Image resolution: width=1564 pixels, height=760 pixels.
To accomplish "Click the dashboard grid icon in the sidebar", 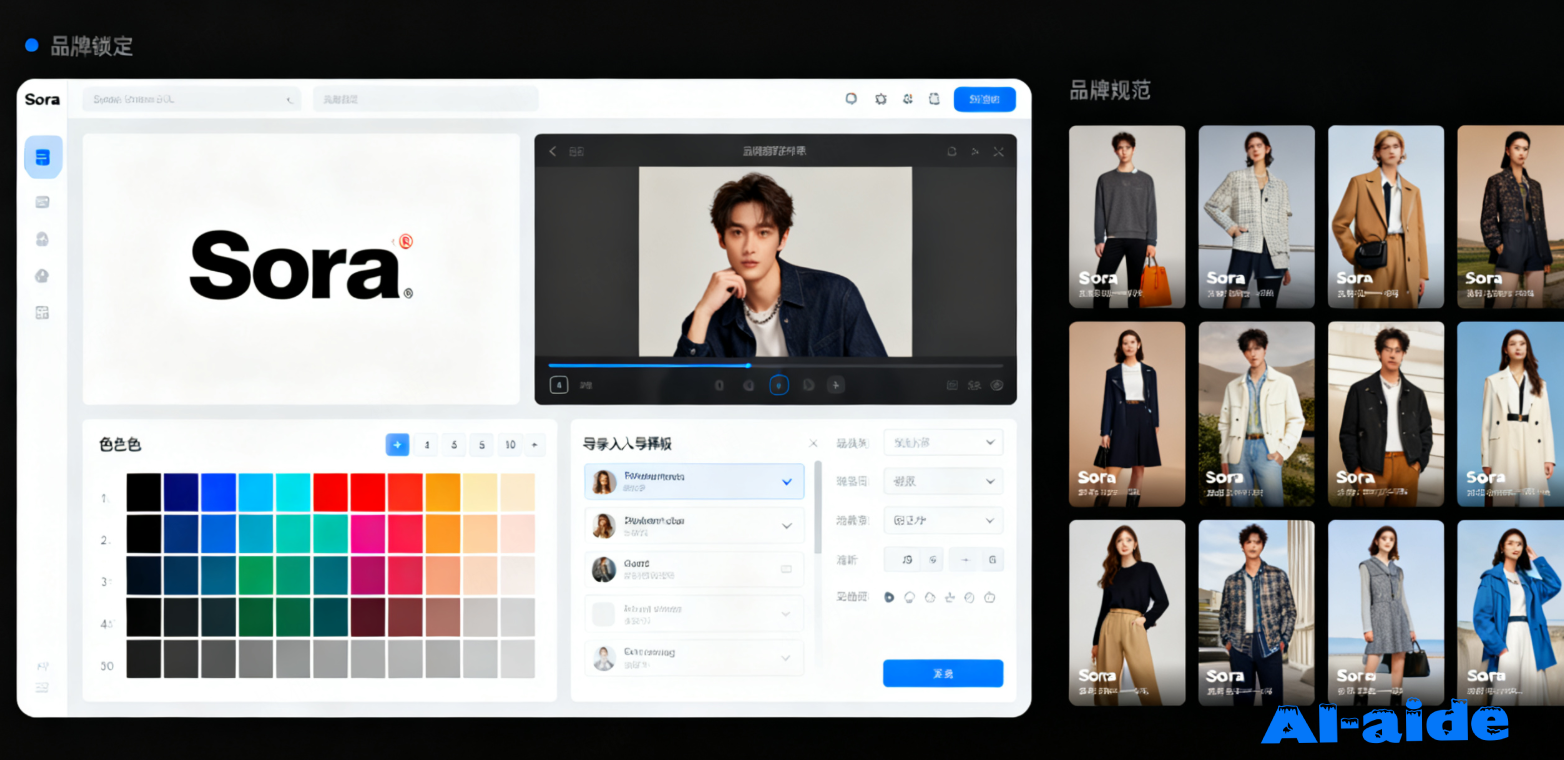I will [x=42, y=312].
